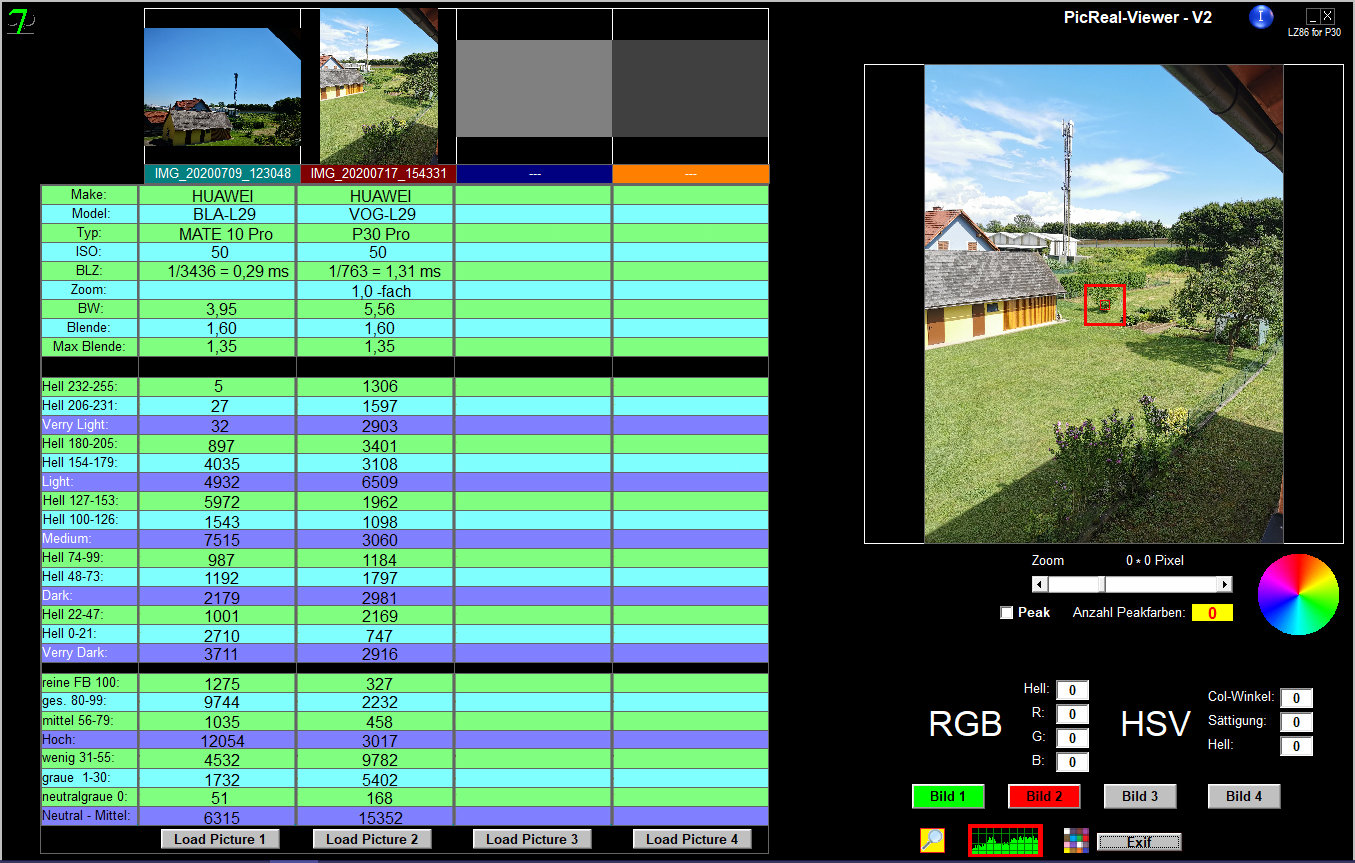Click the large RGB heading
The height and width of the screenshot is (863, 1355).
click(x=965, y=725)
